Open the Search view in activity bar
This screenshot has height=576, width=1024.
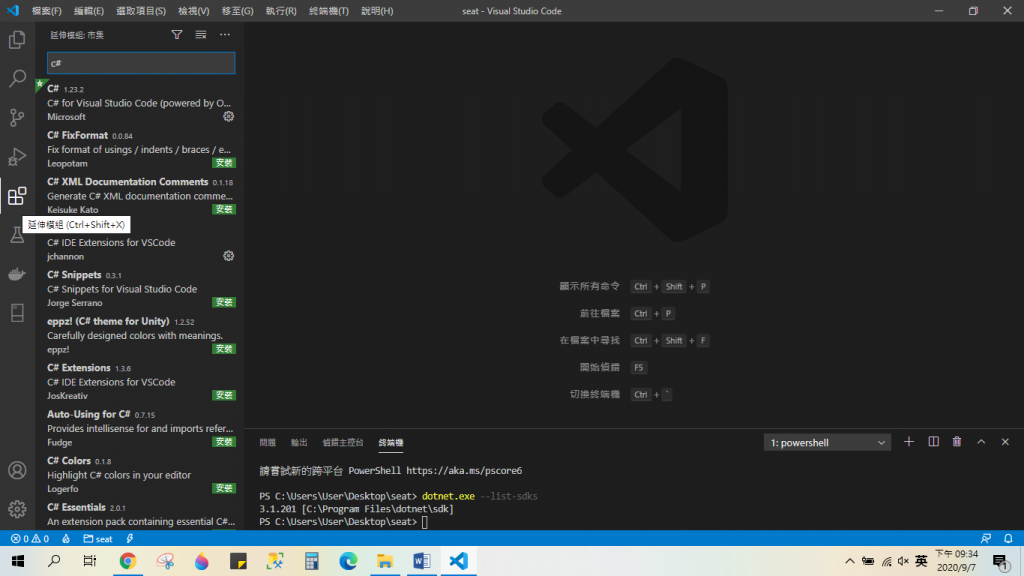(17, 78)
